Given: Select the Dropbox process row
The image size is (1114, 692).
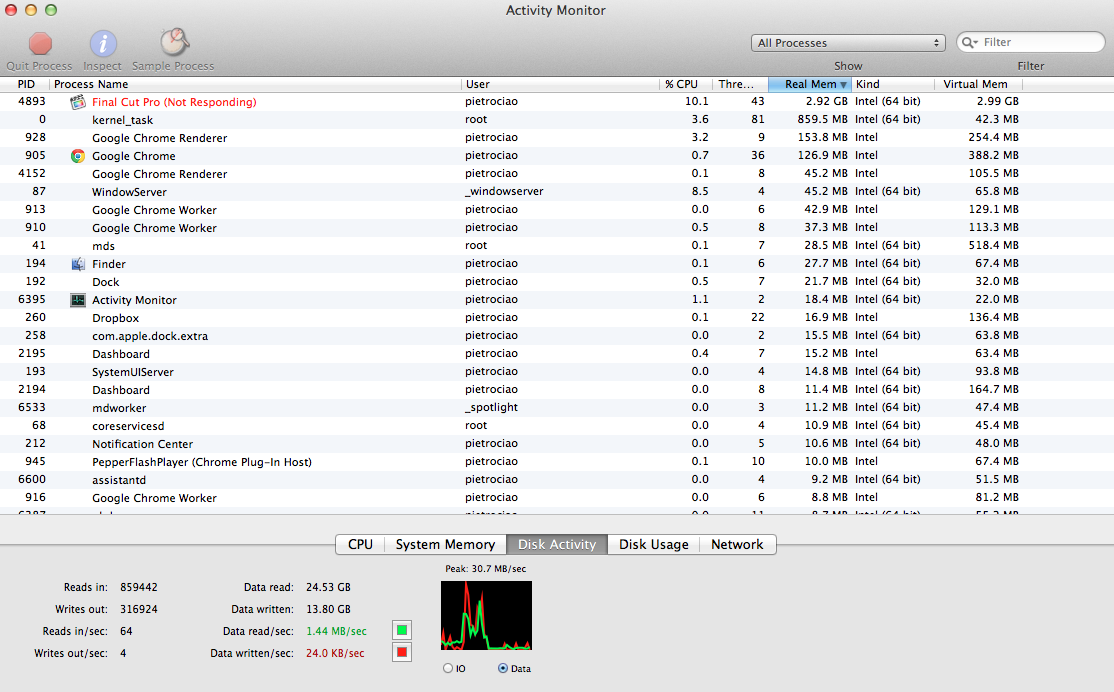Looking at the screenshot, I should (x=557, y=318).
